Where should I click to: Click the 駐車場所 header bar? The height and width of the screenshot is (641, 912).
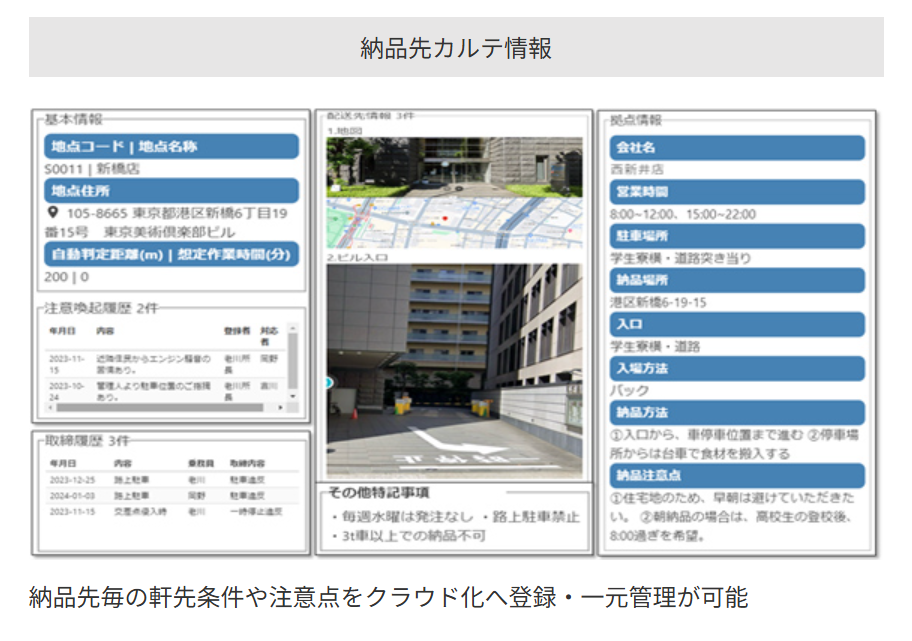737,236
